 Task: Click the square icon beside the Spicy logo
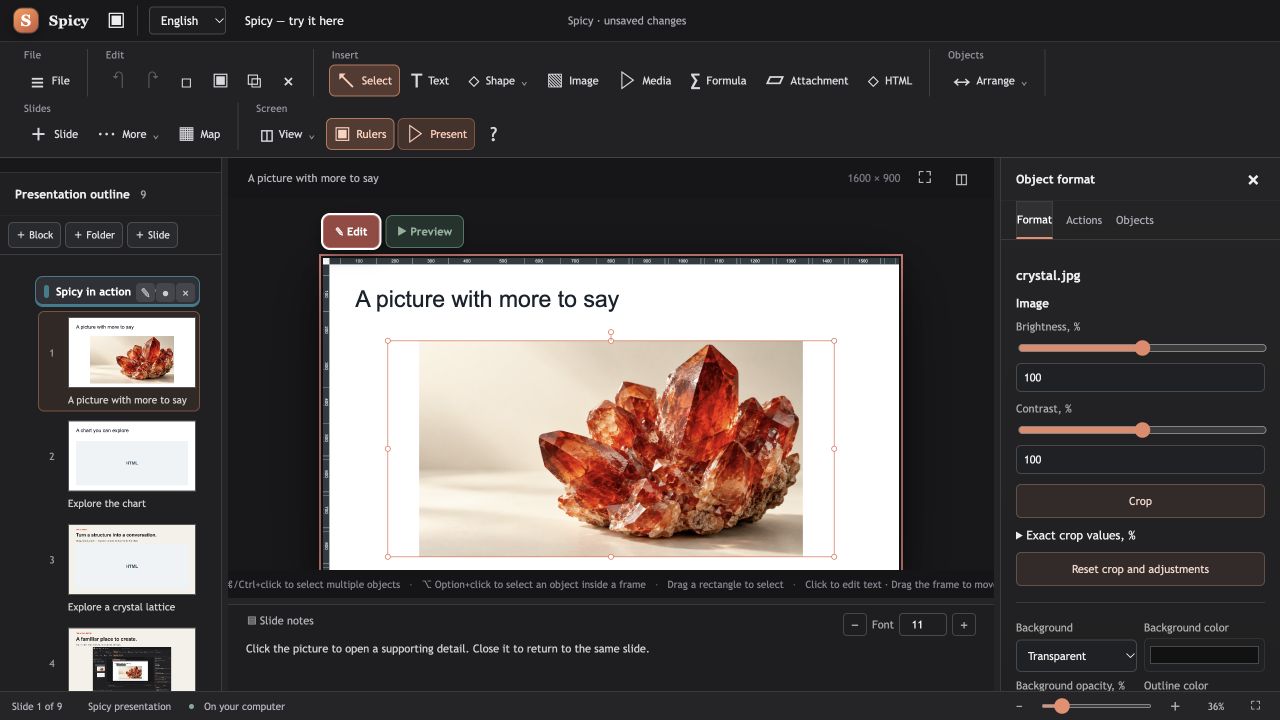[x=116, y=20]
